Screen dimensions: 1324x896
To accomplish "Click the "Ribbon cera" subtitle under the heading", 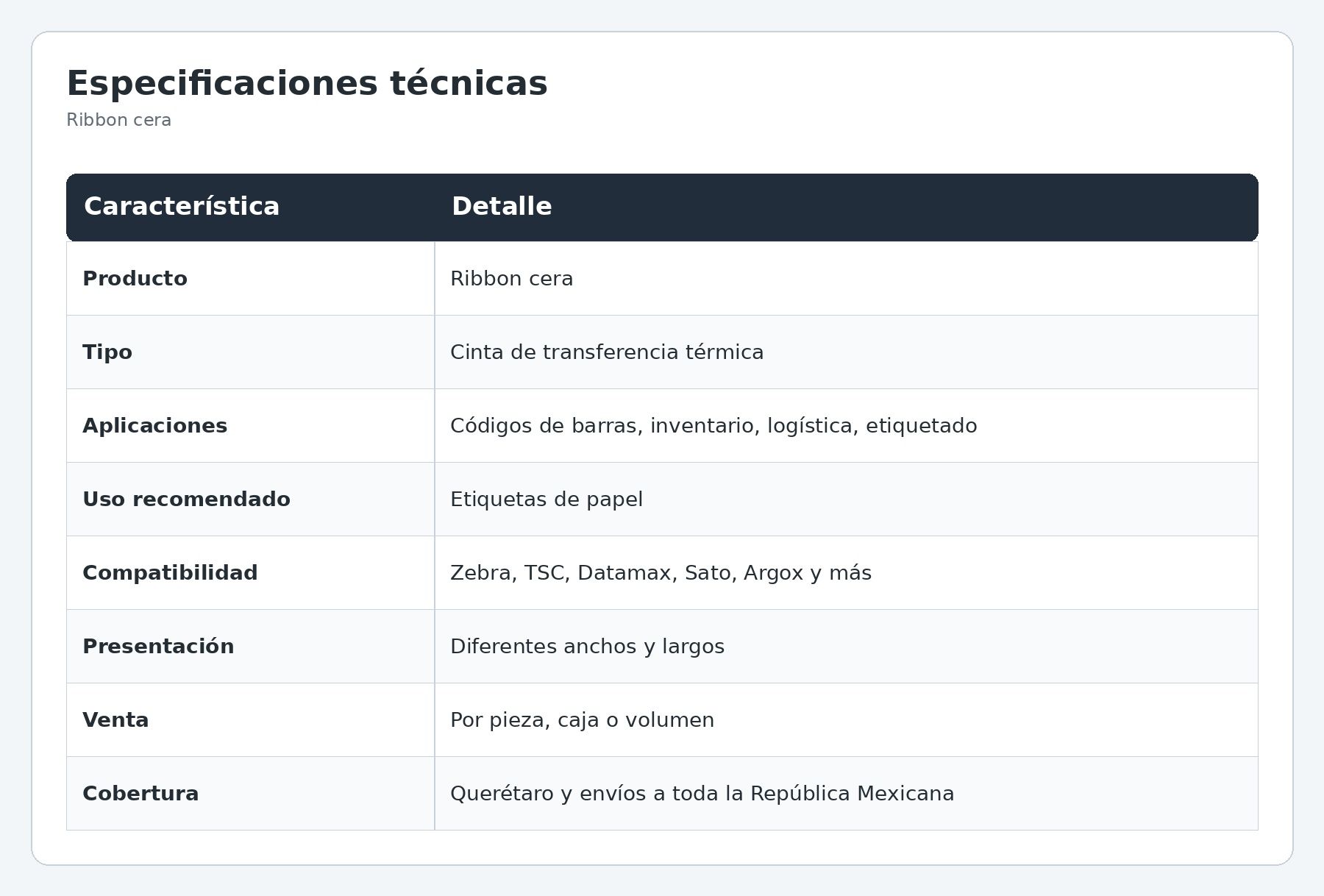I will pyautogui.click(x=118, y=120).
